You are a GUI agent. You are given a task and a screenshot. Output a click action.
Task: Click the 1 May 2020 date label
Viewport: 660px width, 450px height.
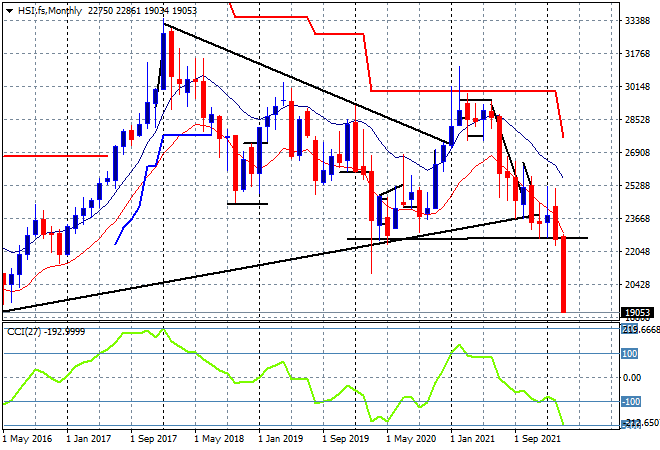pyautogui.click(x=411, y=439)
